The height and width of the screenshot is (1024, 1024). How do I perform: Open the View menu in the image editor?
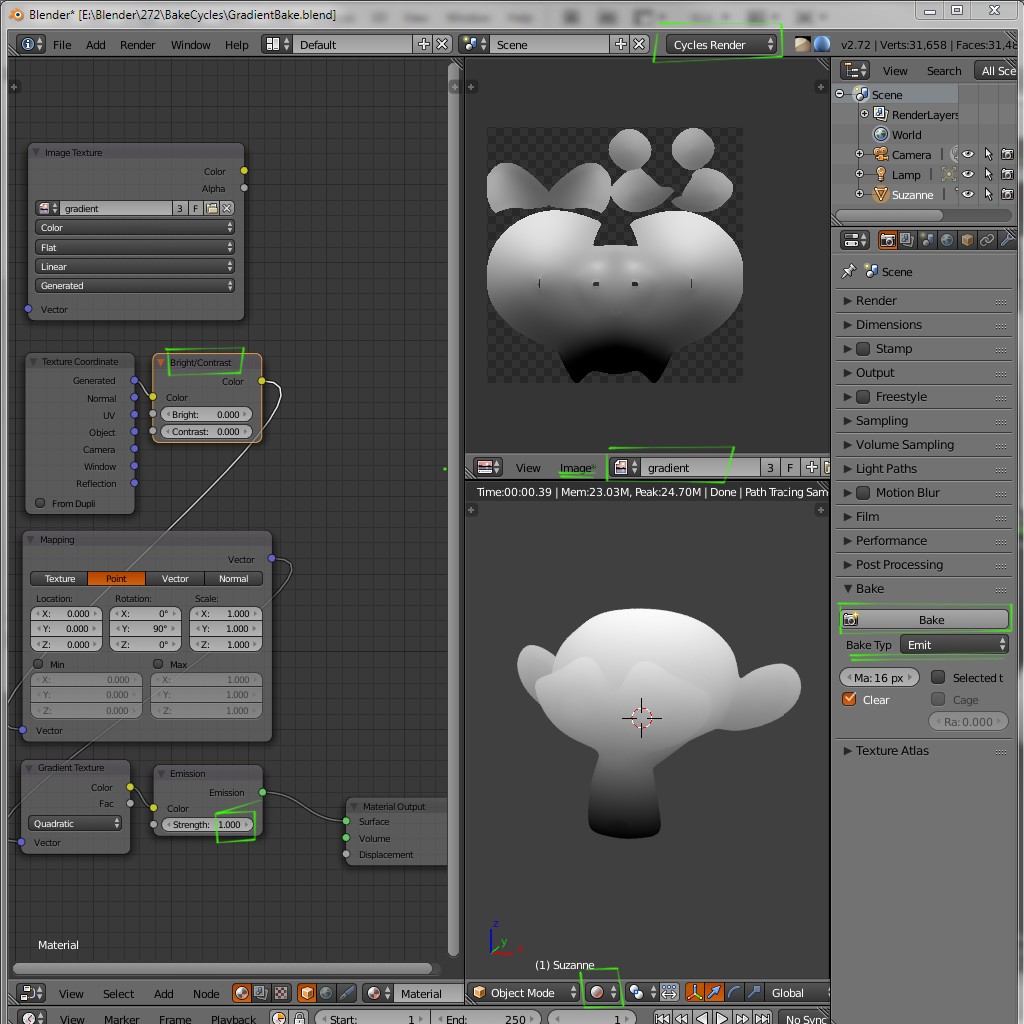pyautogui.click(x=528, y=467)
